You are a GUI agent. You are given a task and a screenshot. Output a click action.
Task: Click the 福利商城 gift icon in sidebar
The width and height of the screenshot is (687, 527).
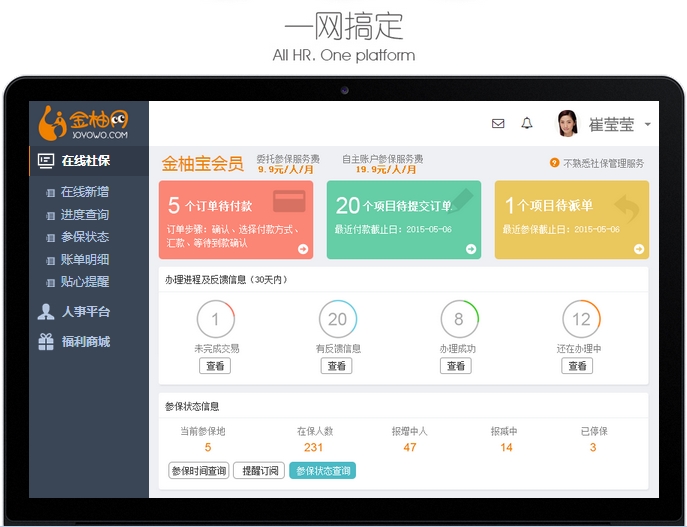point(46,342)
